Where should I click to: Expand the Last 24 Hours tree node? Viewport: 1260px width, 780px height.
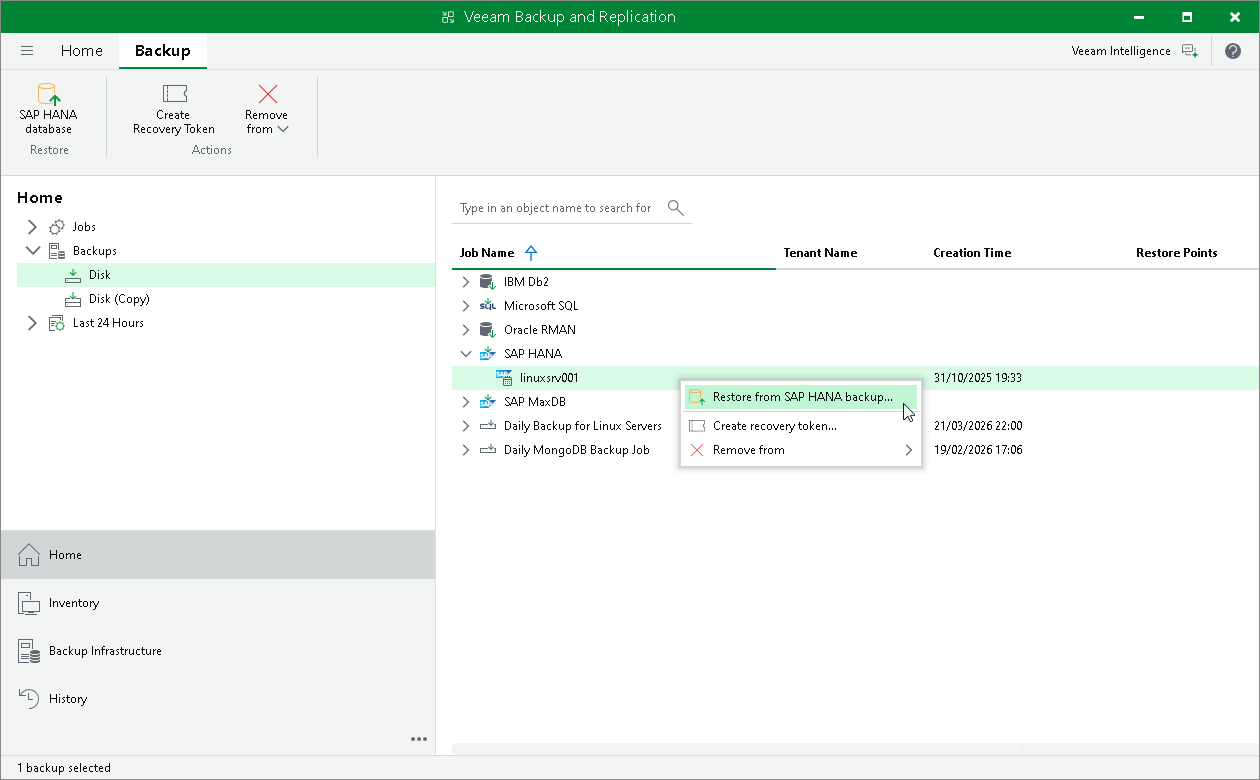[x=32, y=323]
